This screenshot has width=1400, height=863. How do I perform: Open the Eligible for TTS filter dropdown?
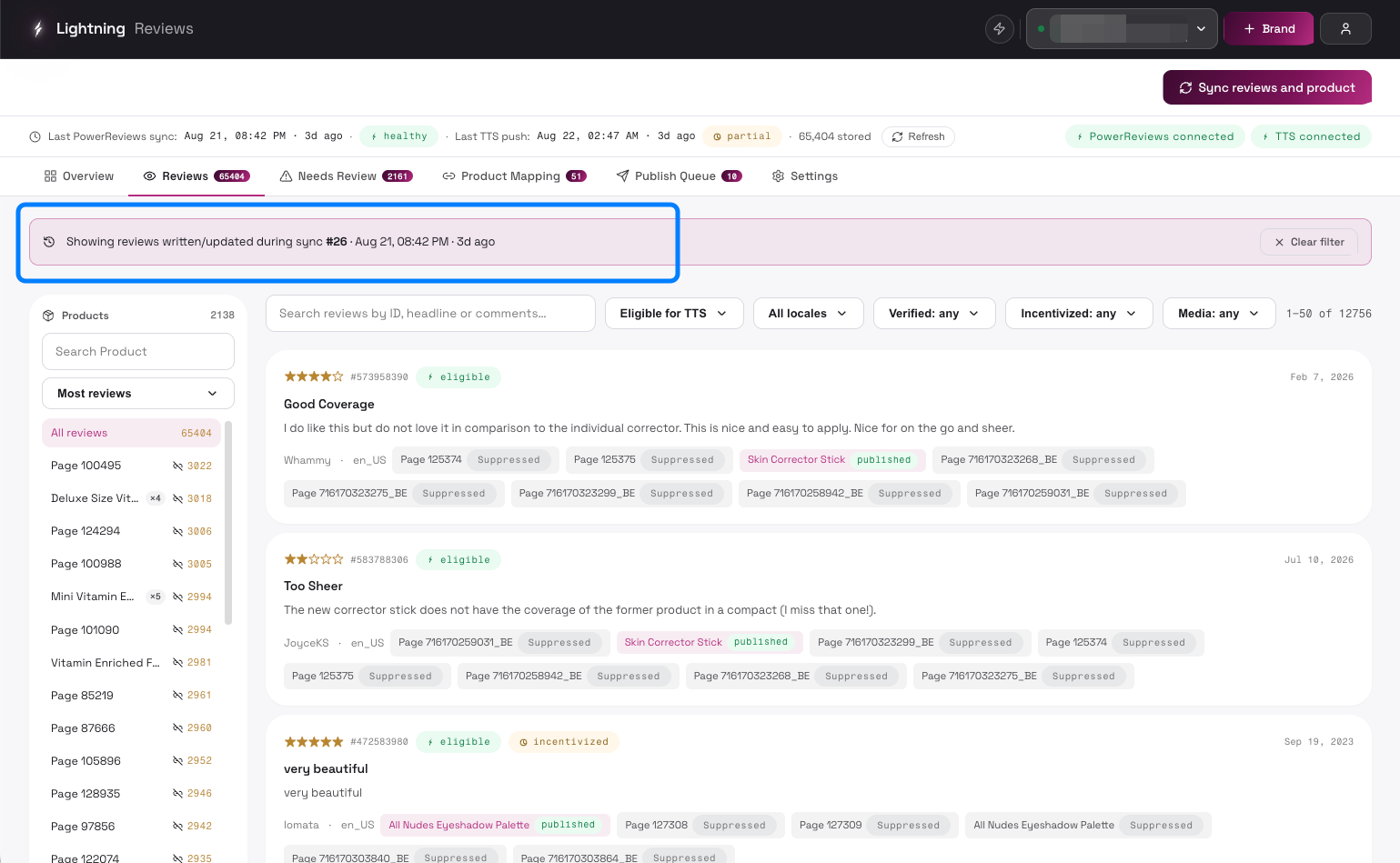(674, 314)
